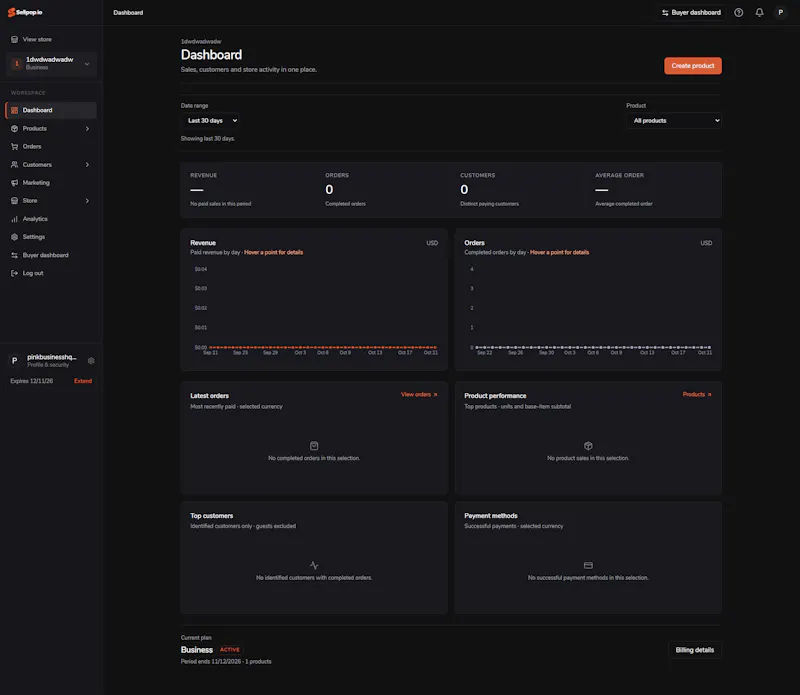Expand the Customers submenu chevron

[x=87, y=165]
